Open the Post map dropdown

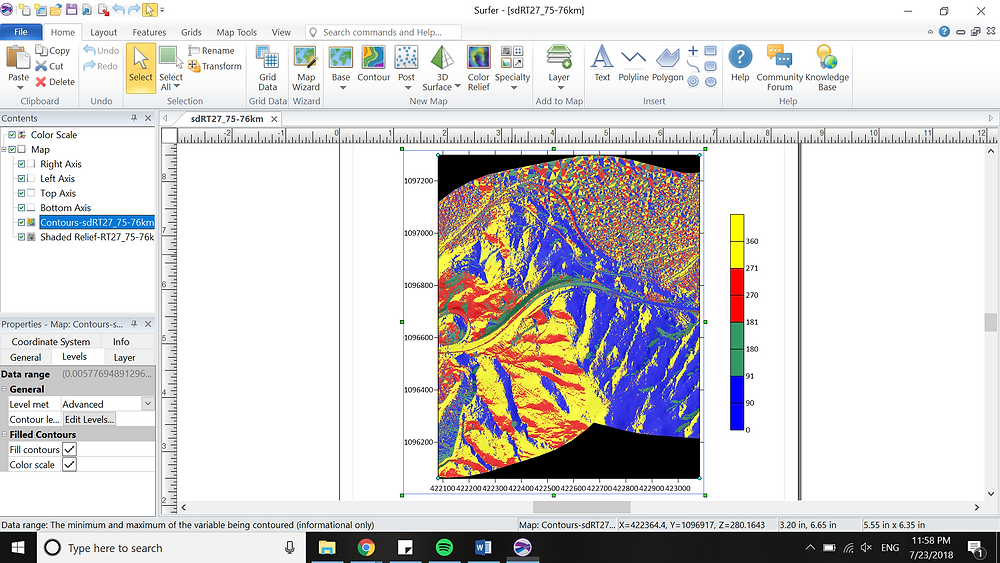408,88
